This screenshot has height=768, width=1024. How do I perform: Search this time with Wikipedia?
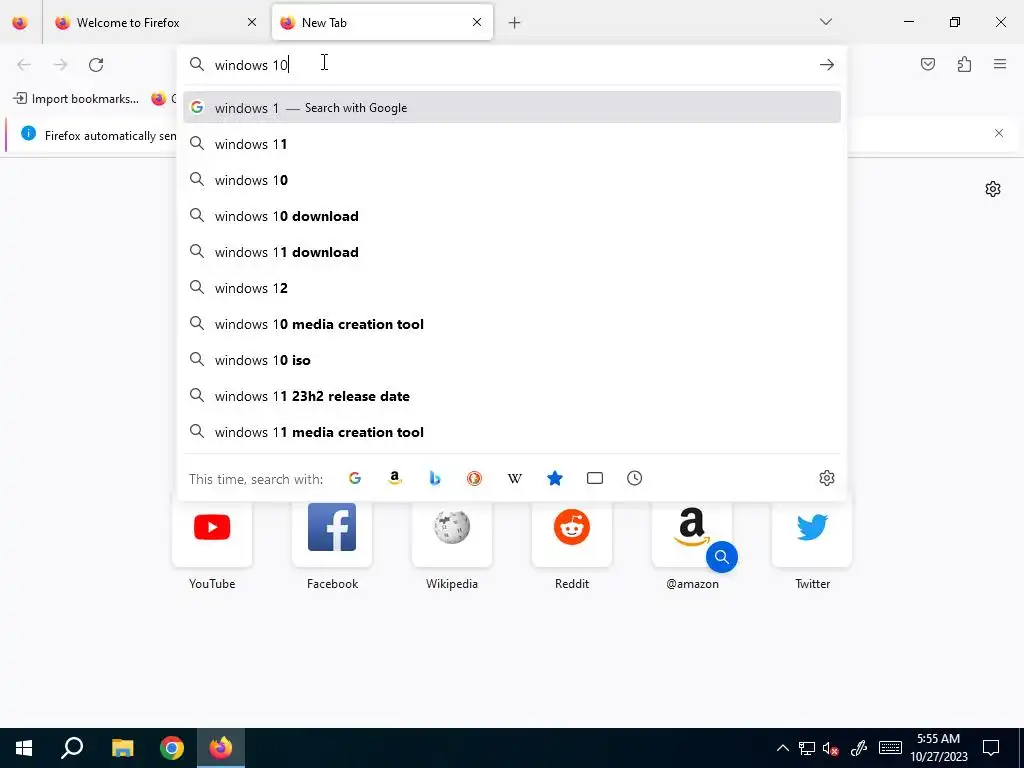point(515,478)
